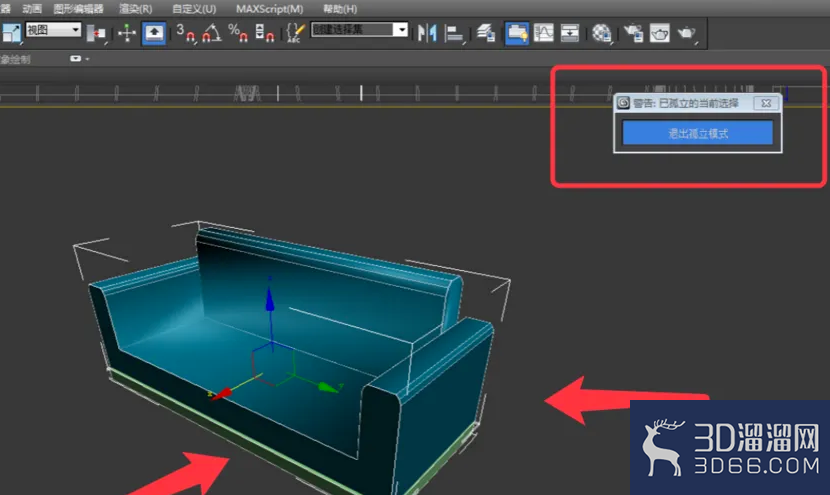Open the 渲染(R) Rendering menu

pos(136,9)
